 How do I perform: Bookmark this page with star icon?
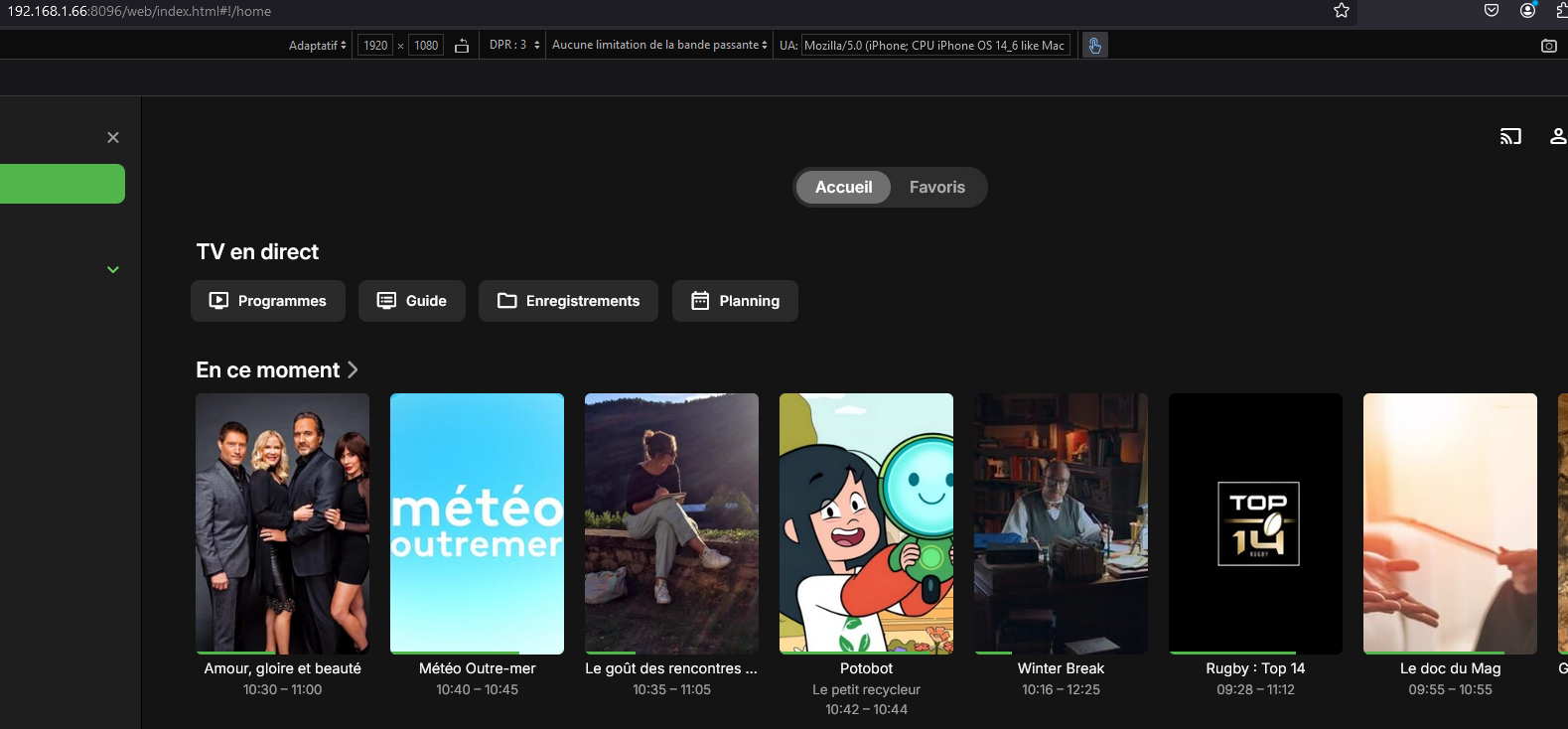[x=1342, y=11]
